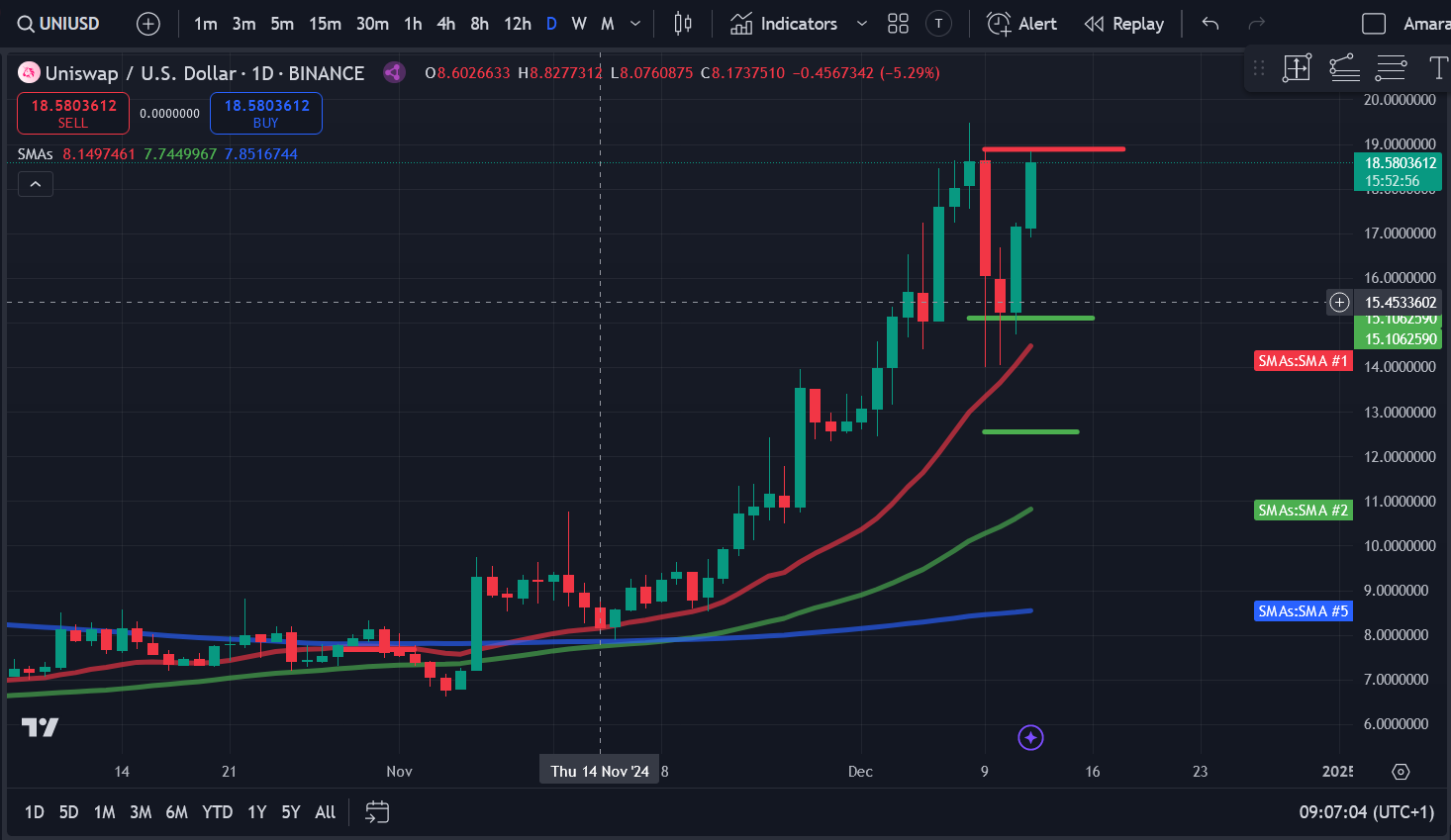Click the SELL 18.5803612 button
The width and height of the screenshot is (1451, 840).
(73, 114)
